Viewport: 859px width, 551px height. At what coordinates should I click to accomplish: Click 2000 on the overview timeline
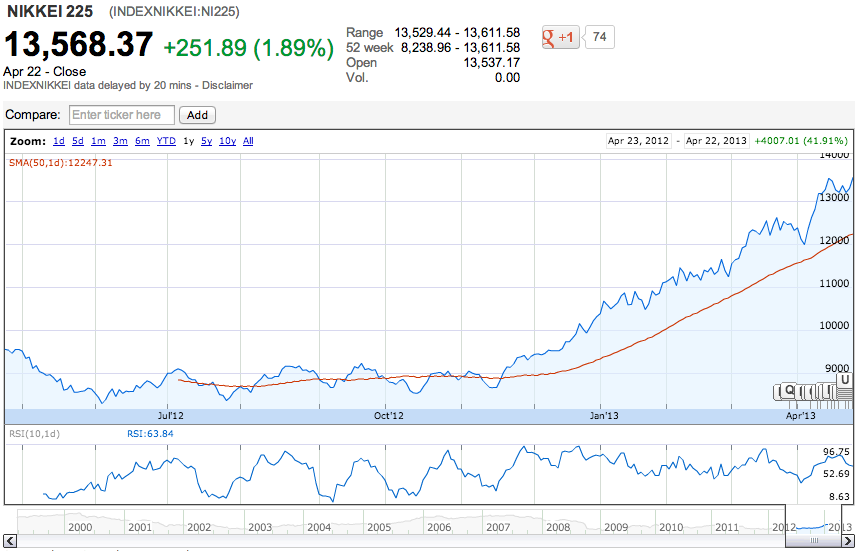click(x=80, y=527)
